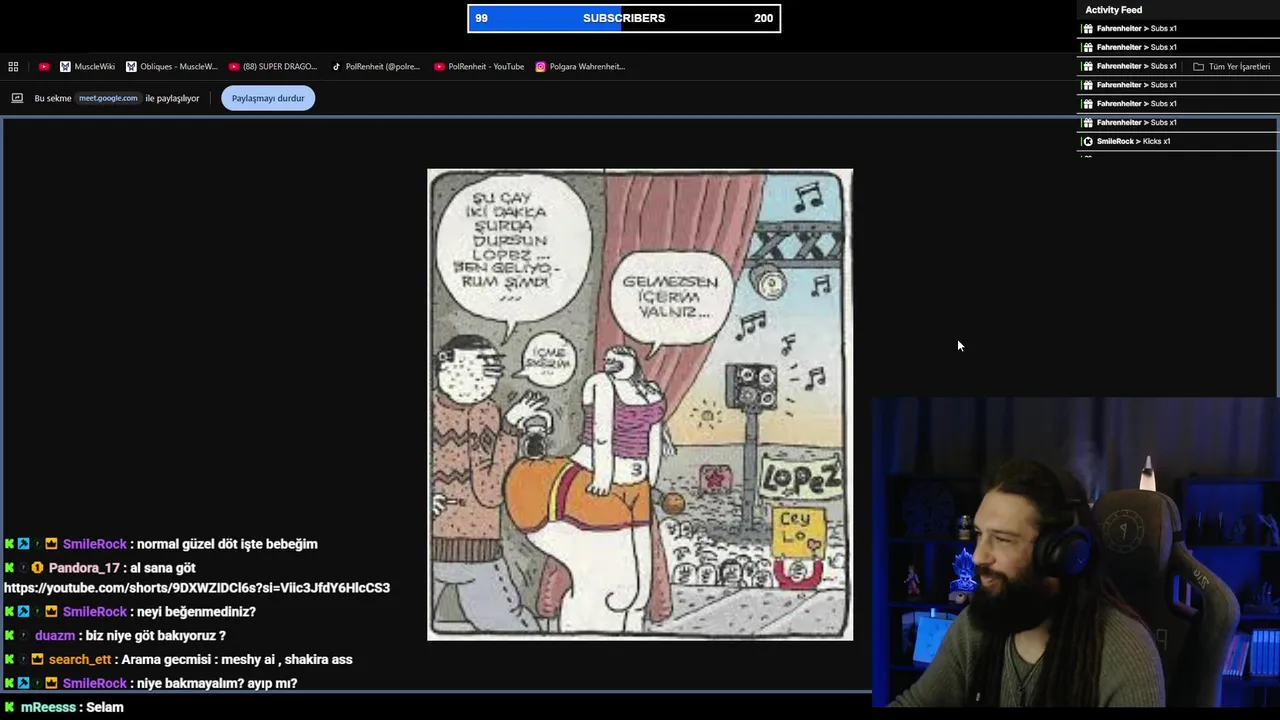Open the Tüm Yer İşaretleri bookmarks folder
The width and height of the screenshot is (1280, 720).
tap(1231, 67)
